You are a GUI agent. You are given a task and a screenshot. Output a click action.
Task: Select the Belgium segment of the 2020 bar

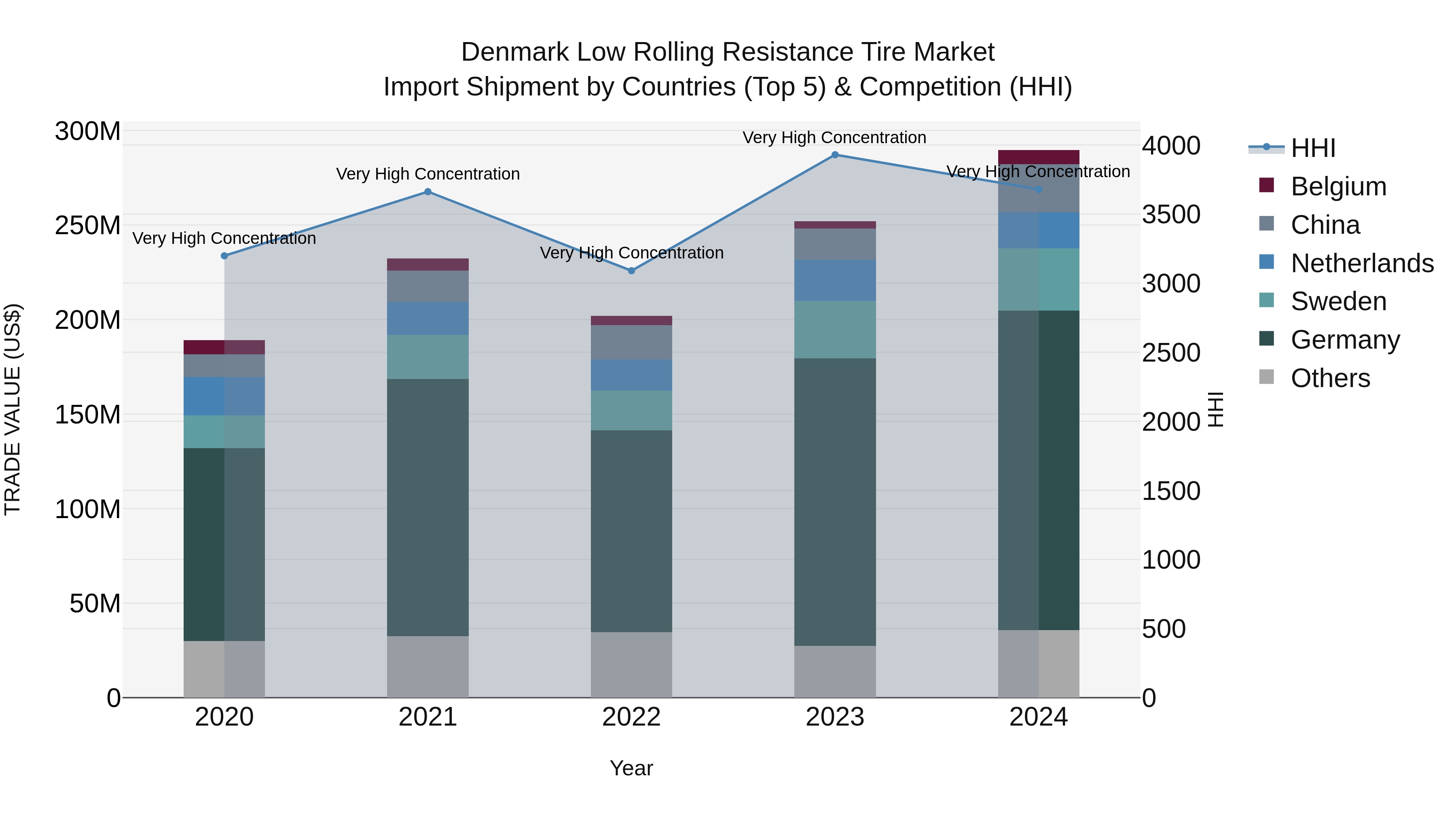pos(224,347)
